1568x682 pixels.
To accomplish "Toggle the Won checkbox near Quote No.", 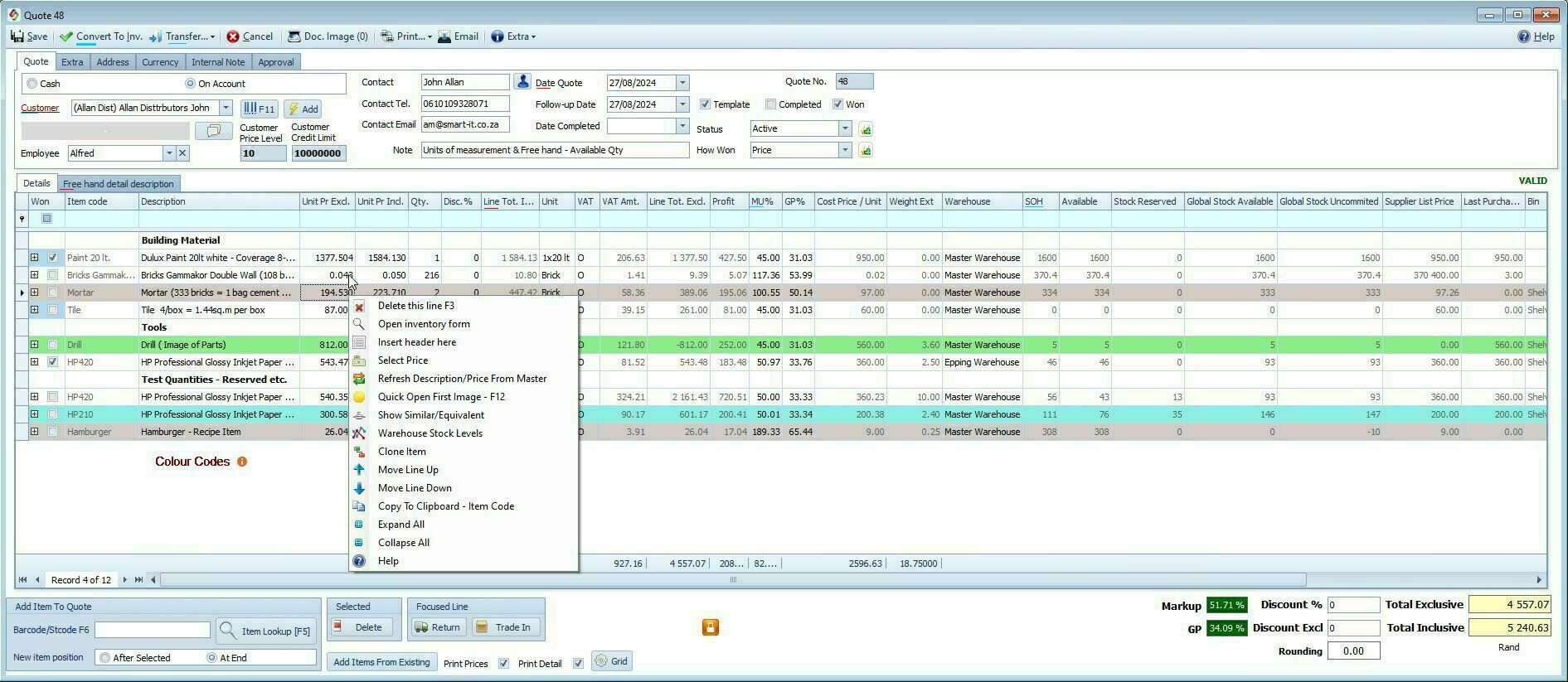I will click(837, 104).
